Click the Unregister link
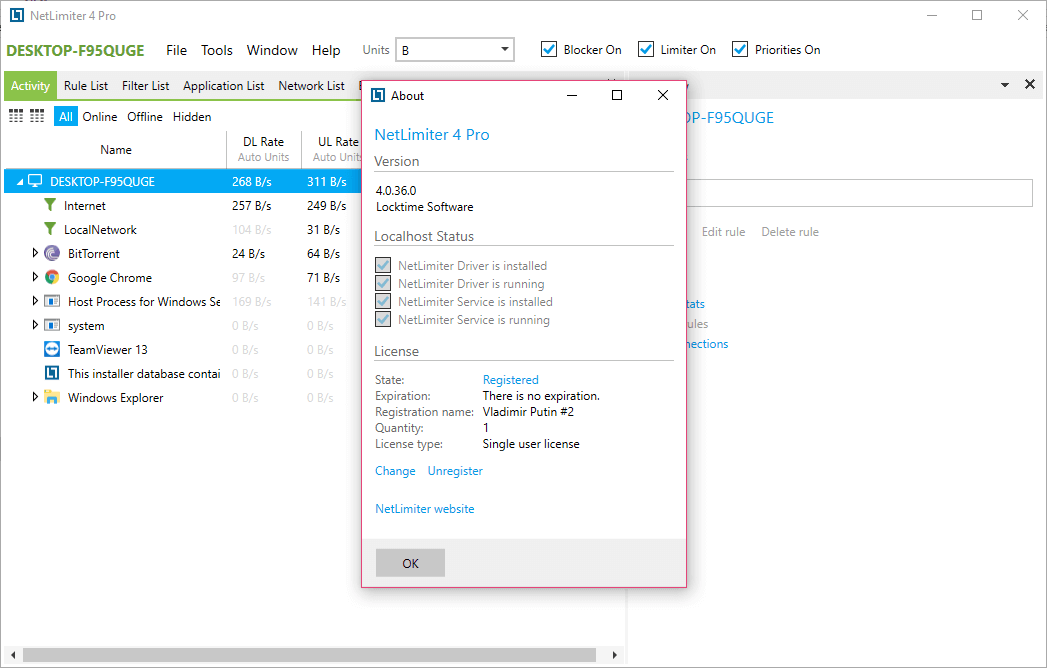 tap(455, 471)
